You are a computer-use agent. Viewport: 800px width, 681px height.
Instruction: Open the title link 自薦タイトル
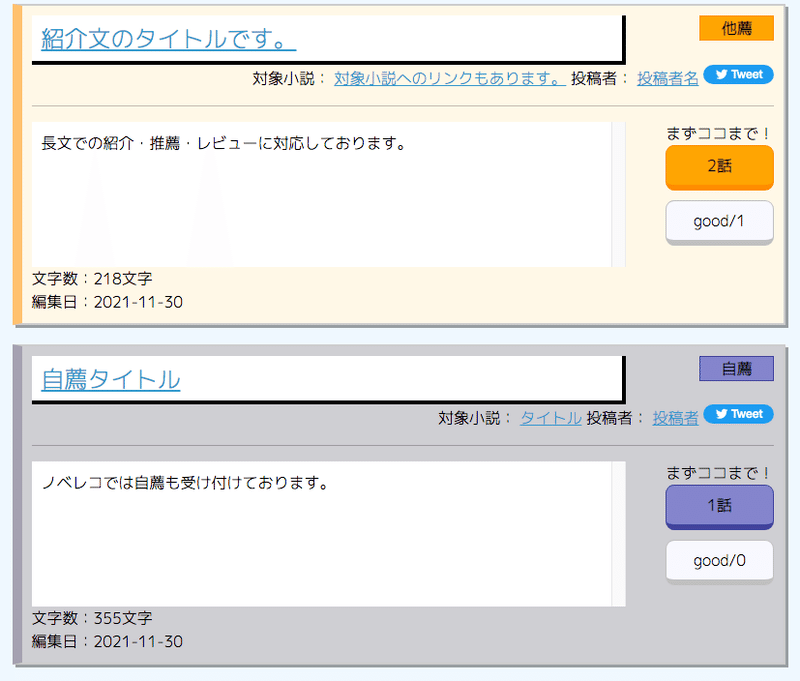tap(111, 380)
